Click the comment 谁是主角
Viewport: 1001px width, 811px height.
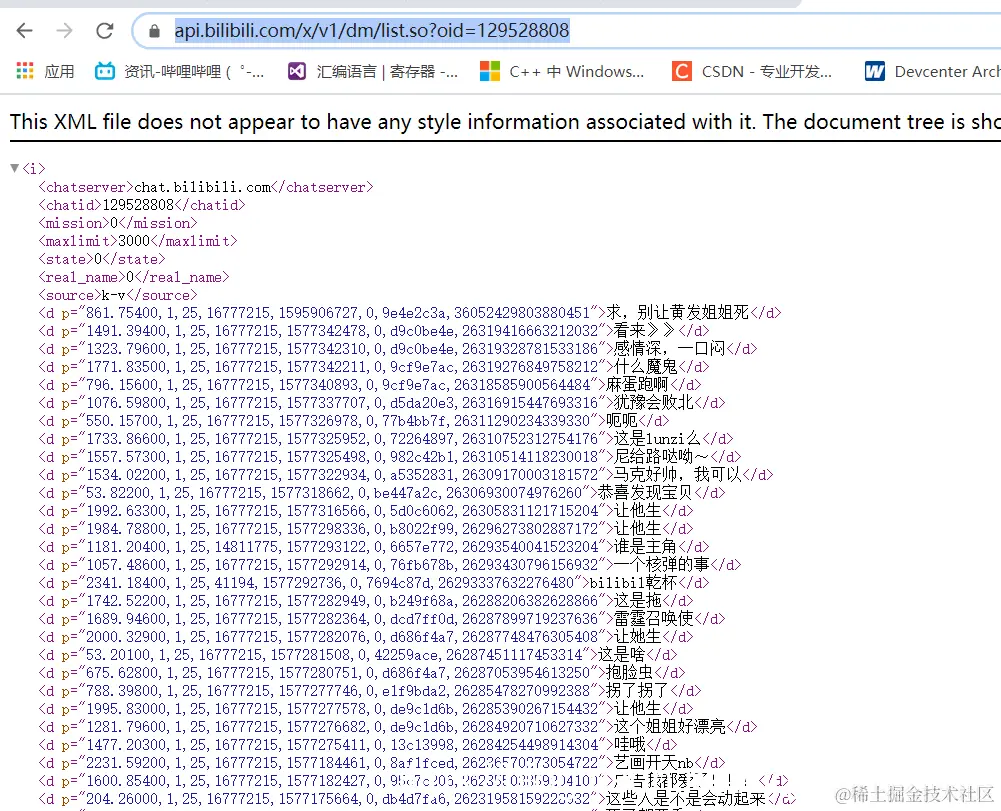(x=645, y=547)
